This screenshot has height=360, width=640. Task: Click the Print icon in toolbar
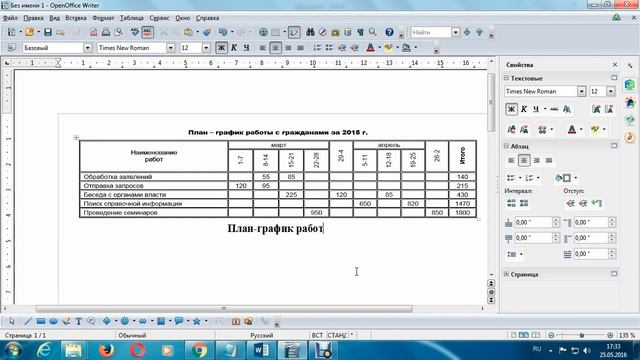click(106, 32)
